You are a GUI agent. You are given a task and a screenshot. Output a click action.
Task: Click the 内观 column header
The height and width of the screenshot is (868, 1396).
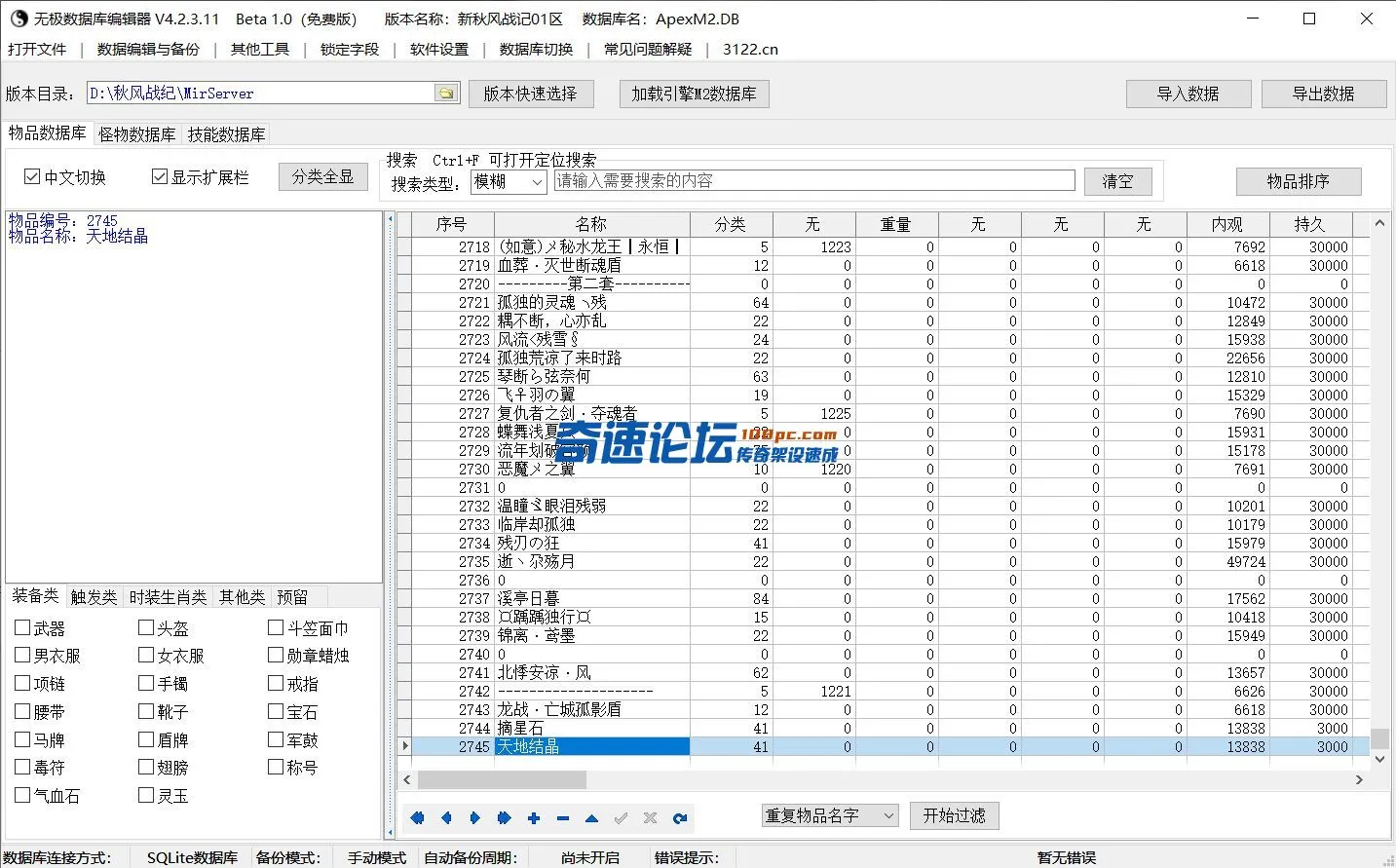pyautogui.click(x=1227, y=224)
